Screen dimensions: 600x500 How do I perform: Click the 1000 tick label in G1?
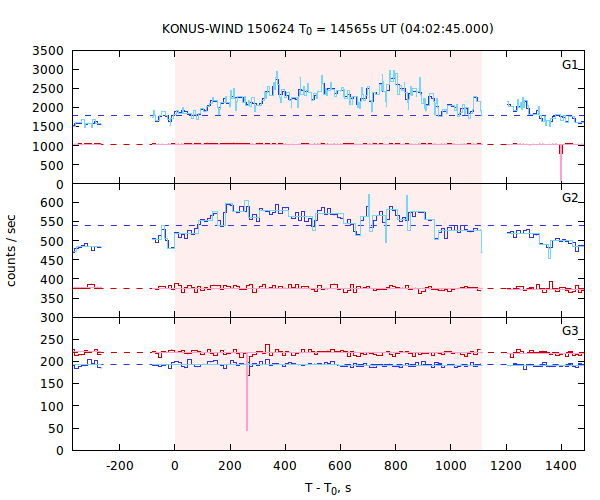[48, 147]
